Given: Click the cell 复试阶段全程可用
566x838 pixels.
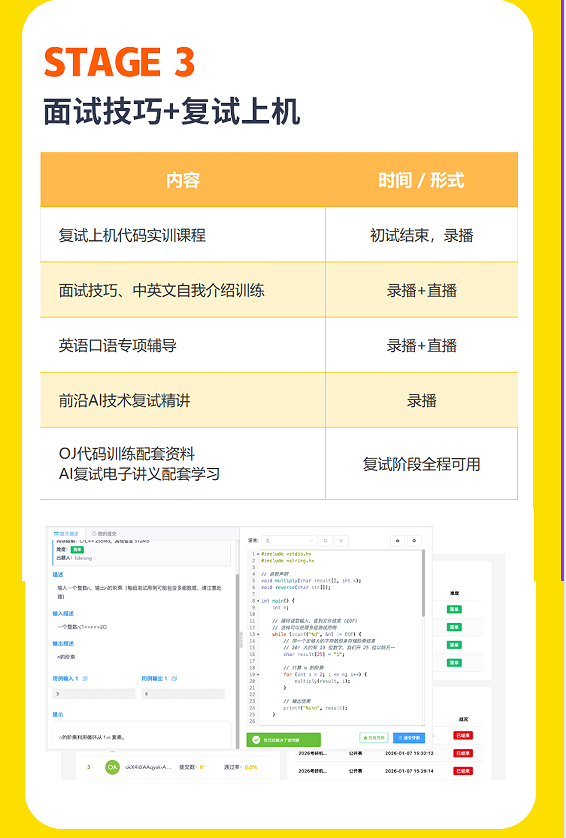Looking at the screenshot, I should [421, 464].
